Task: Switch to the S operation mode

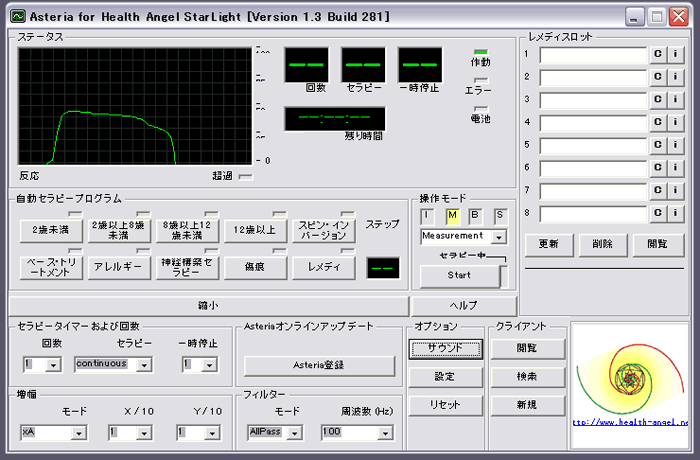Action: 499,215
